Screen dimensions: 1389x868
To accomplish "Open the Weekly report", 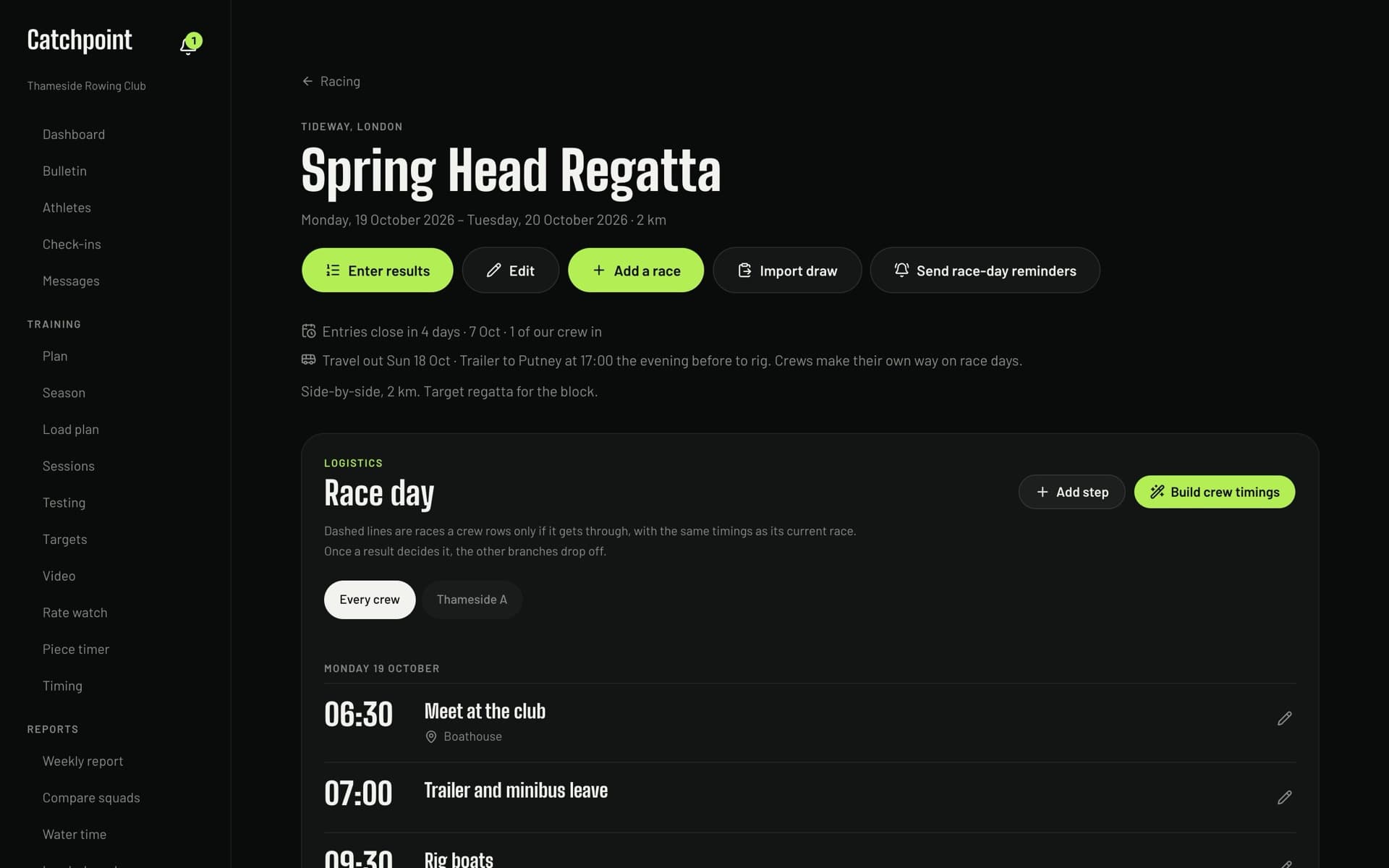I will tap(82, 762).
